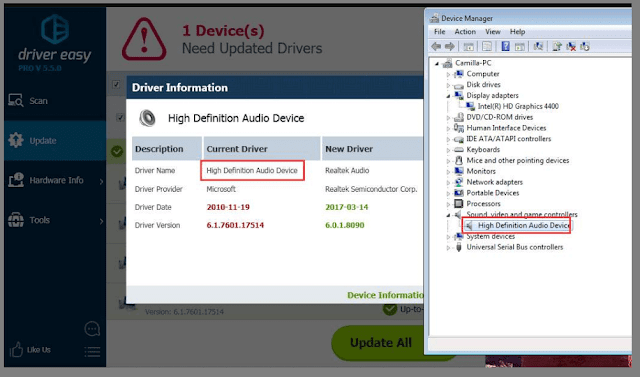Viewport: 640px width, 377px height.
Task: Open the Help menu in Device Manager
Action: 517,32
